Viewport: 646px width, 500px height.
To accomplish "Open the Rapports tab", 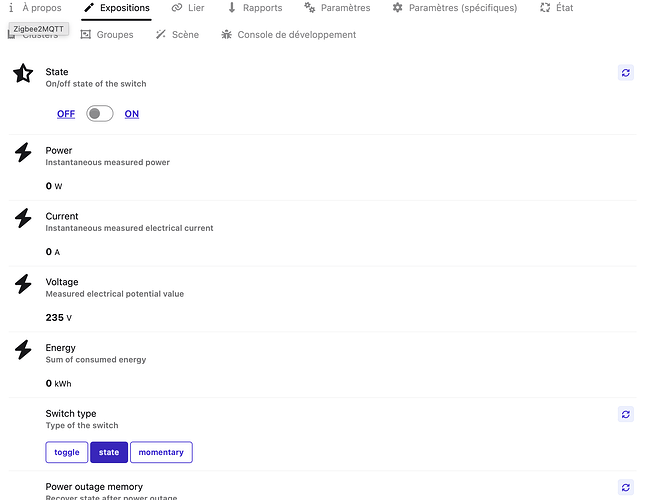I will coord(255,8).
